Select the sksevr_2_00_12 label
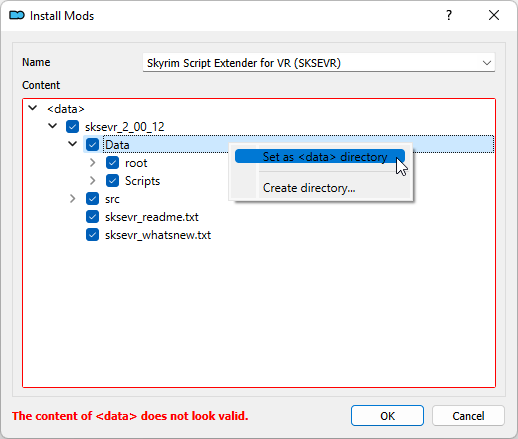 [125, 127]
